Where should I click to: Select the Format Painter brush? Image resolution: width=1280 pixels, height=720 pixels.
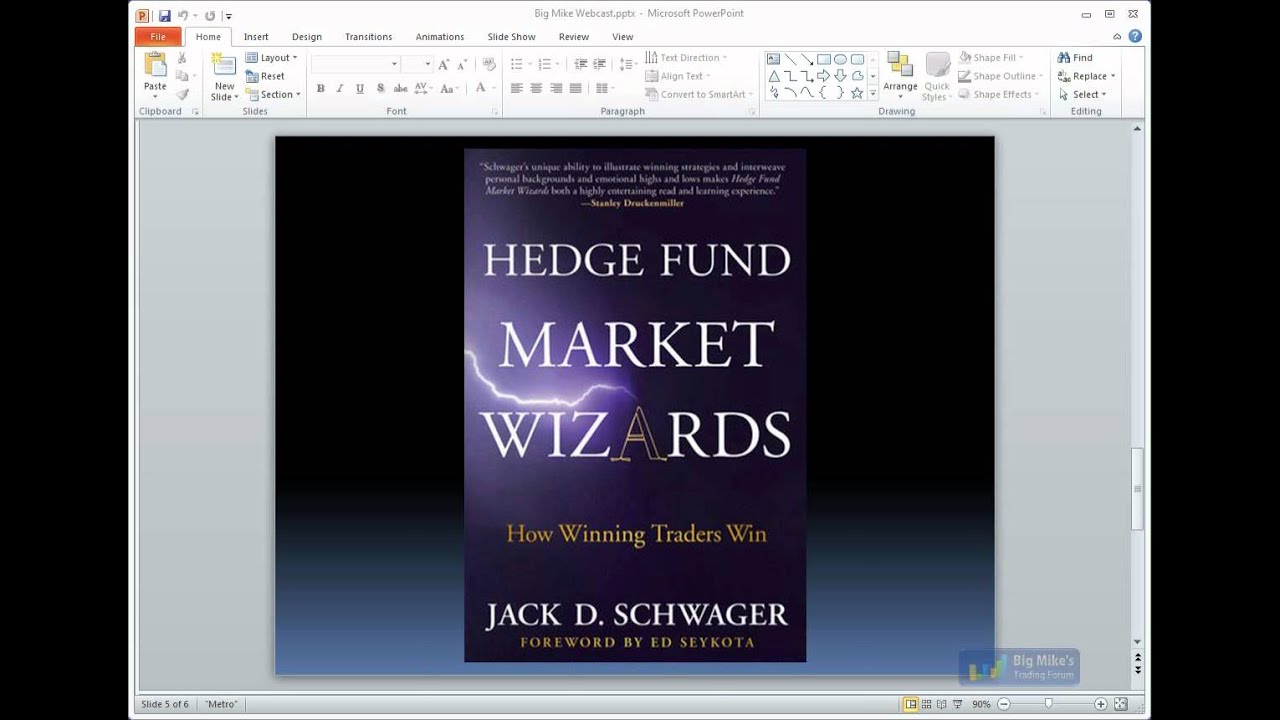tap(182, 94)
